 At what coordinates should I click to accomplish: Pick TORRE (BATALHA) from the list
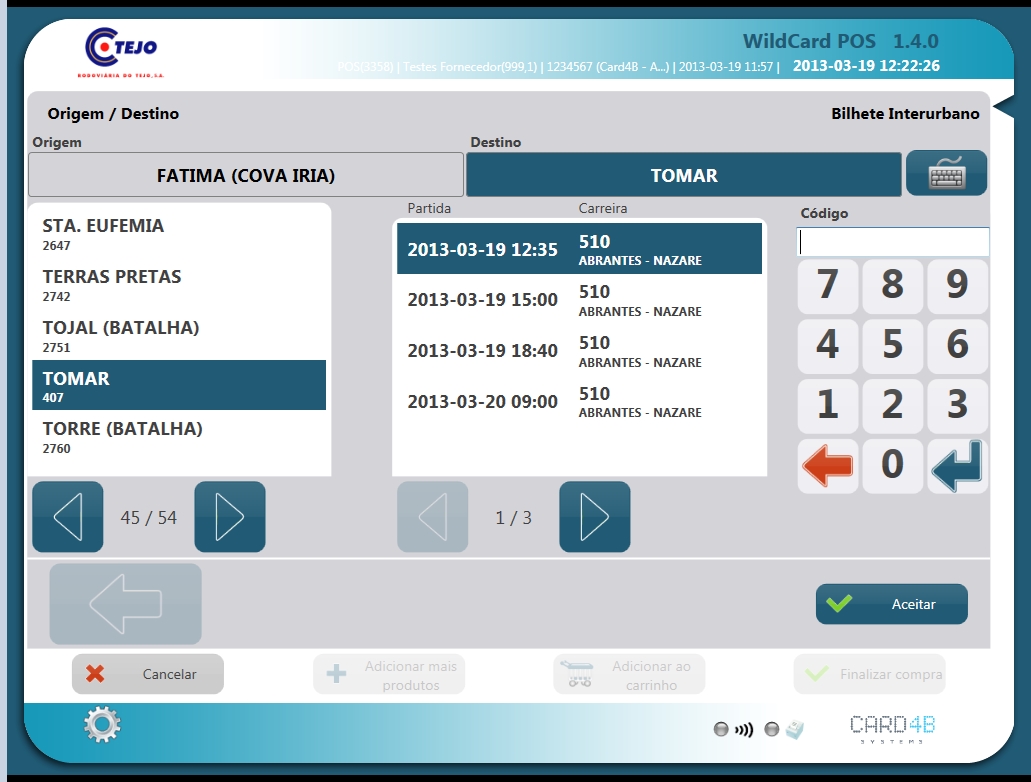pyautogui.click(x=180, y=437)
